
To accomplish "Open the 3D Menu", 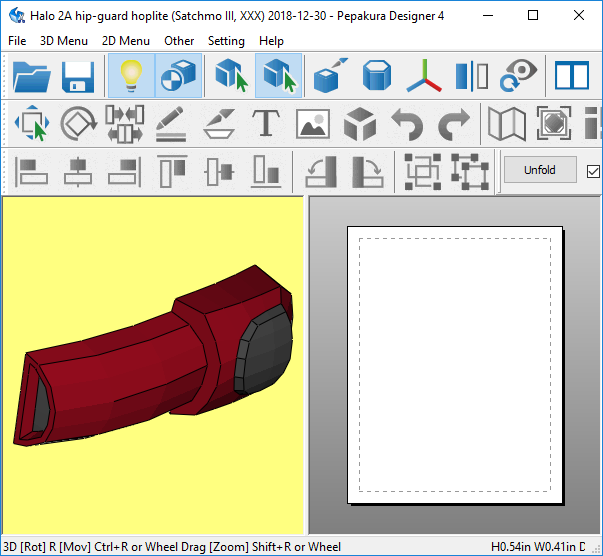I will pos(64,41).
